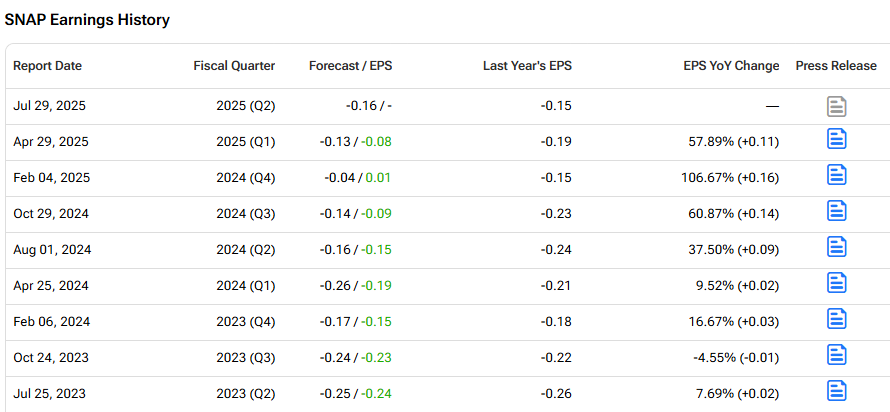
Task: Click the 2024 (Q4) fiscal quarter cell
Action: [x=246, y=178]
